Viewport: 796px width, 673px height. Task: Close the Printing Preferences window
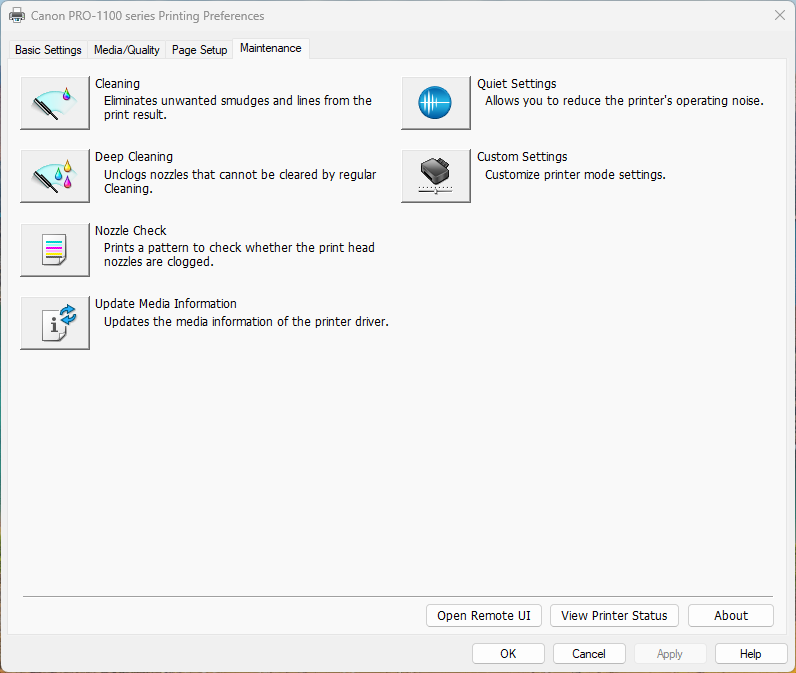[779, 16]
